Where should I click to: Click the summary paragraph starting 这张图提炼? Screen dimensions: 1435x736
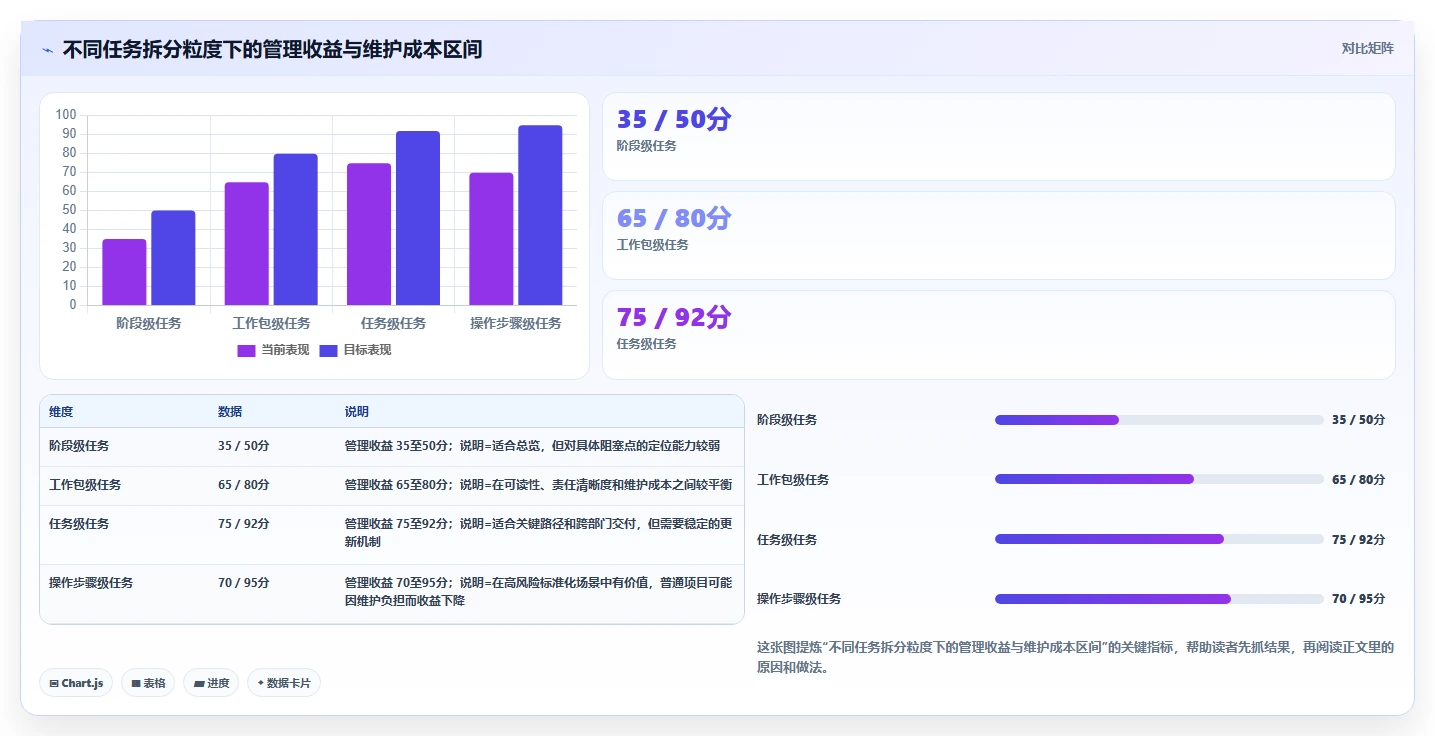pyautogui.click(x=1075, y=657)
